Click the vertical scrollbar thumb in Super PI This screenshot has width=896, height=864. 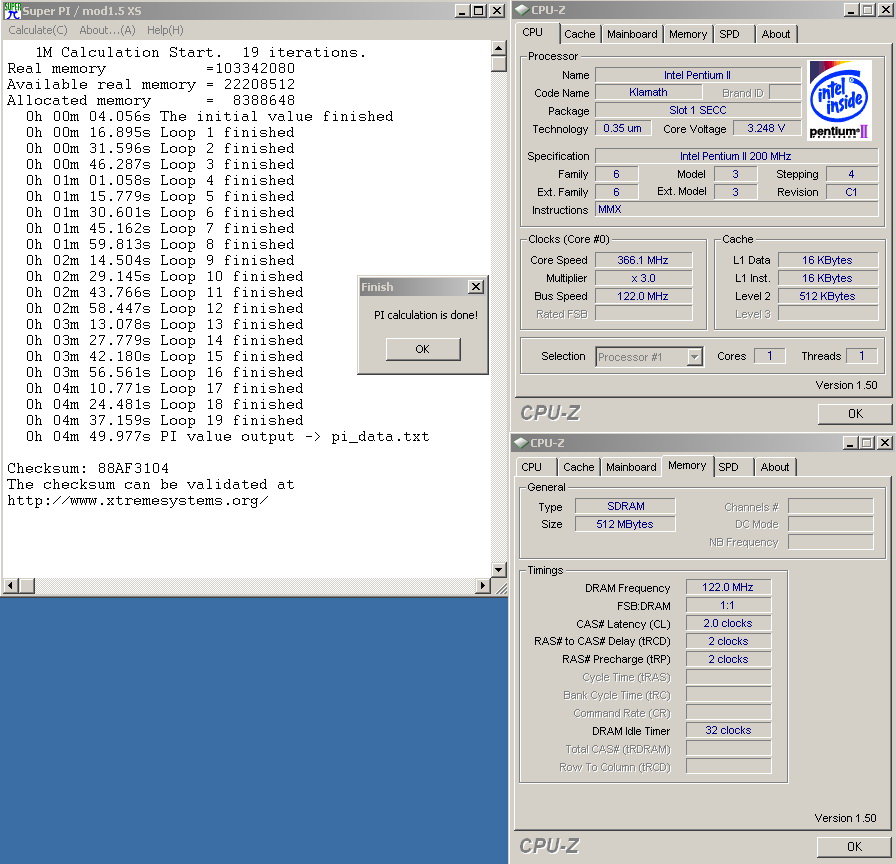[x=499, y=63]
